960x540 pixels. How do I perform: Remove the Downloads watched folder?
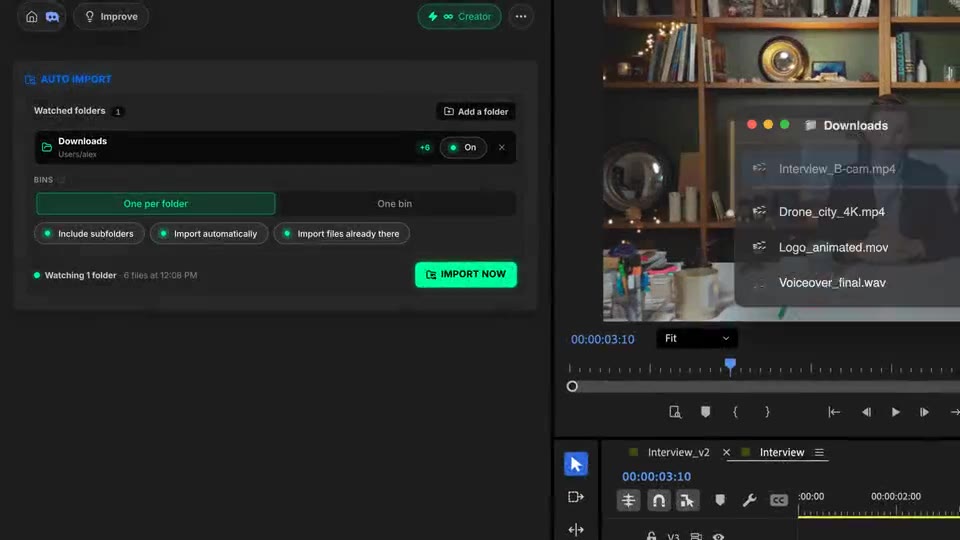coord(501,148)
